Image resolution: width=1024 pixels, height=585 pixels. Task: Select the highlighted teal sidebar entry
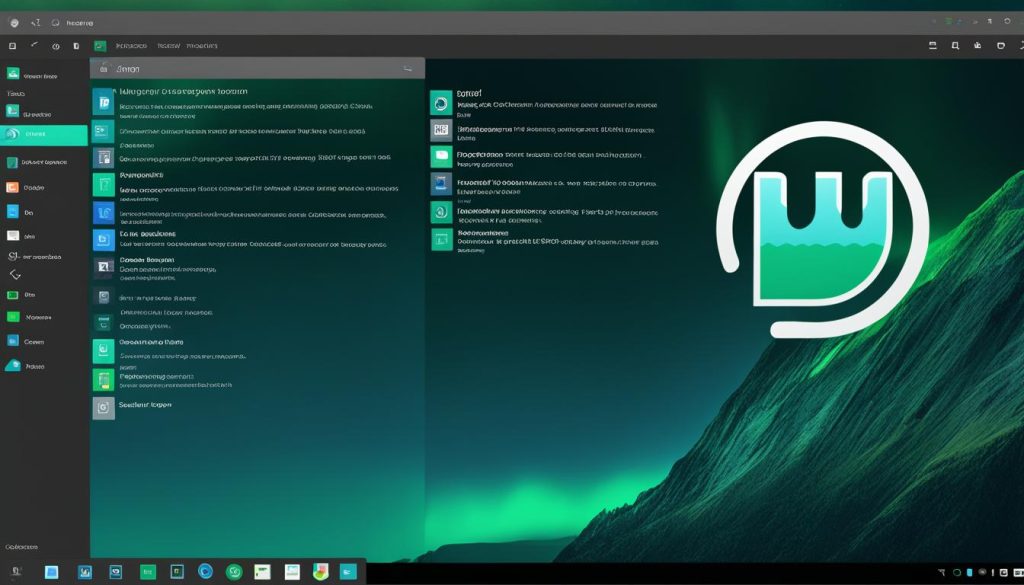[x=44, y=135]
